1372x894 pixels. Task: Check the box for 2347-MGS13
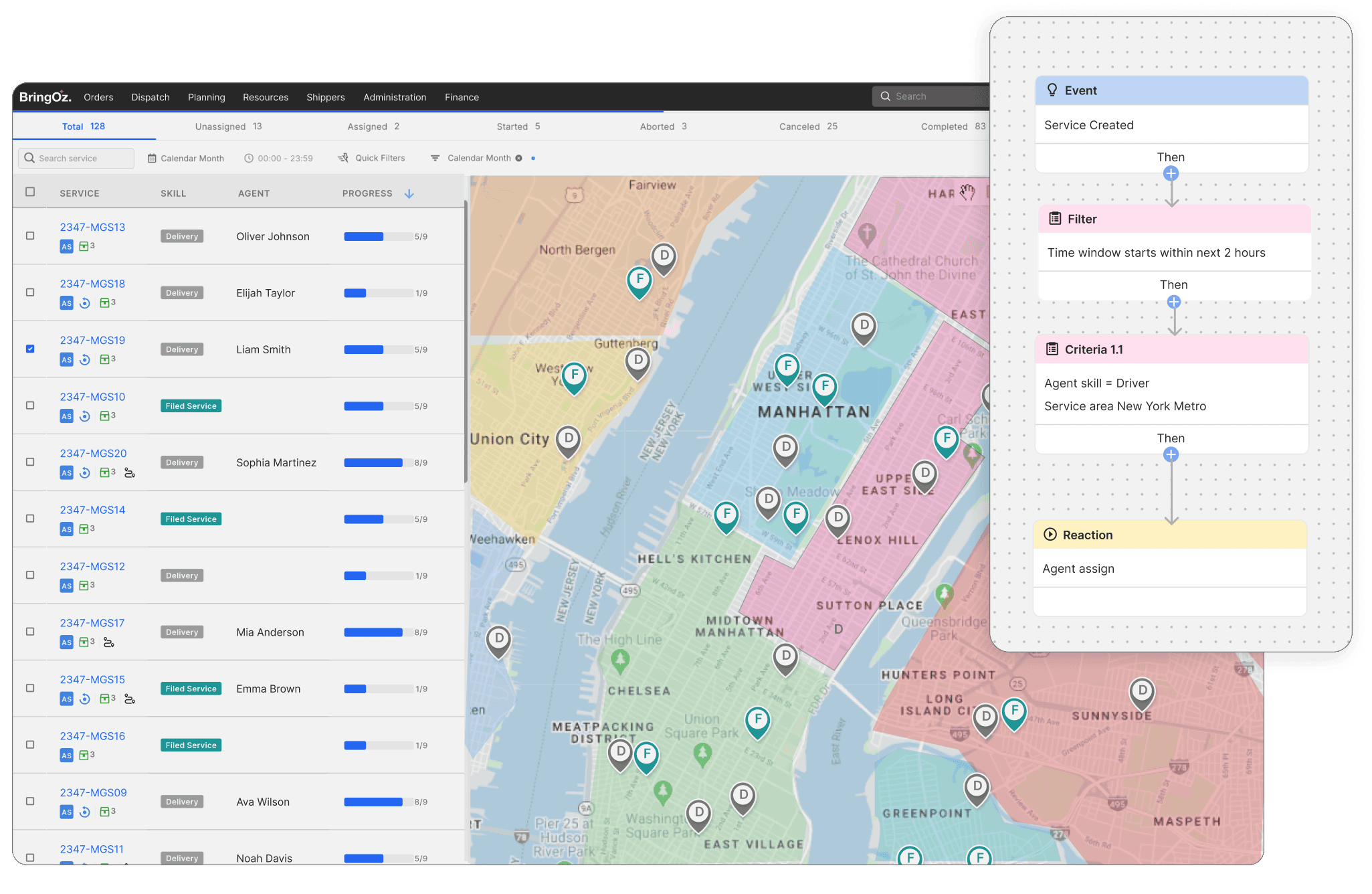click(x=30, y=236)
